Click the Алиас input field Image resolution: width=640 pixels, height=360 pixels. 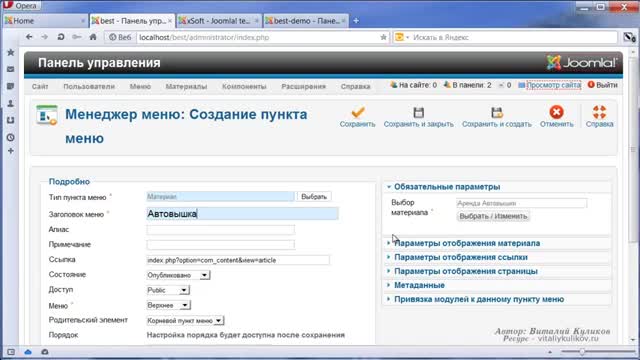coord(220,230)
